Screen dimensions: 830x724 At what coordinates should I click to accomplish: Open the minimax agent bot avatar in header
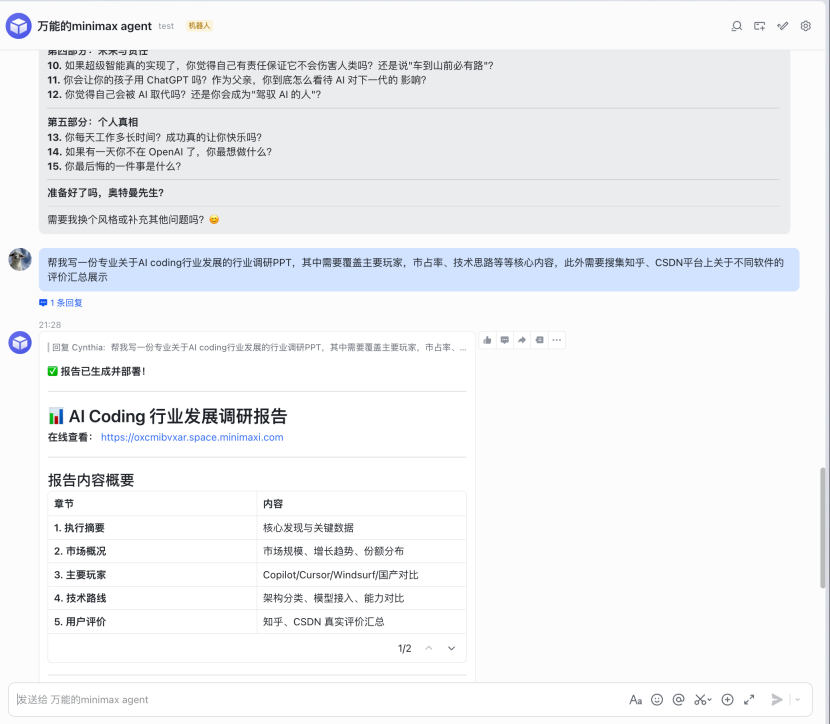click(19, 26)
